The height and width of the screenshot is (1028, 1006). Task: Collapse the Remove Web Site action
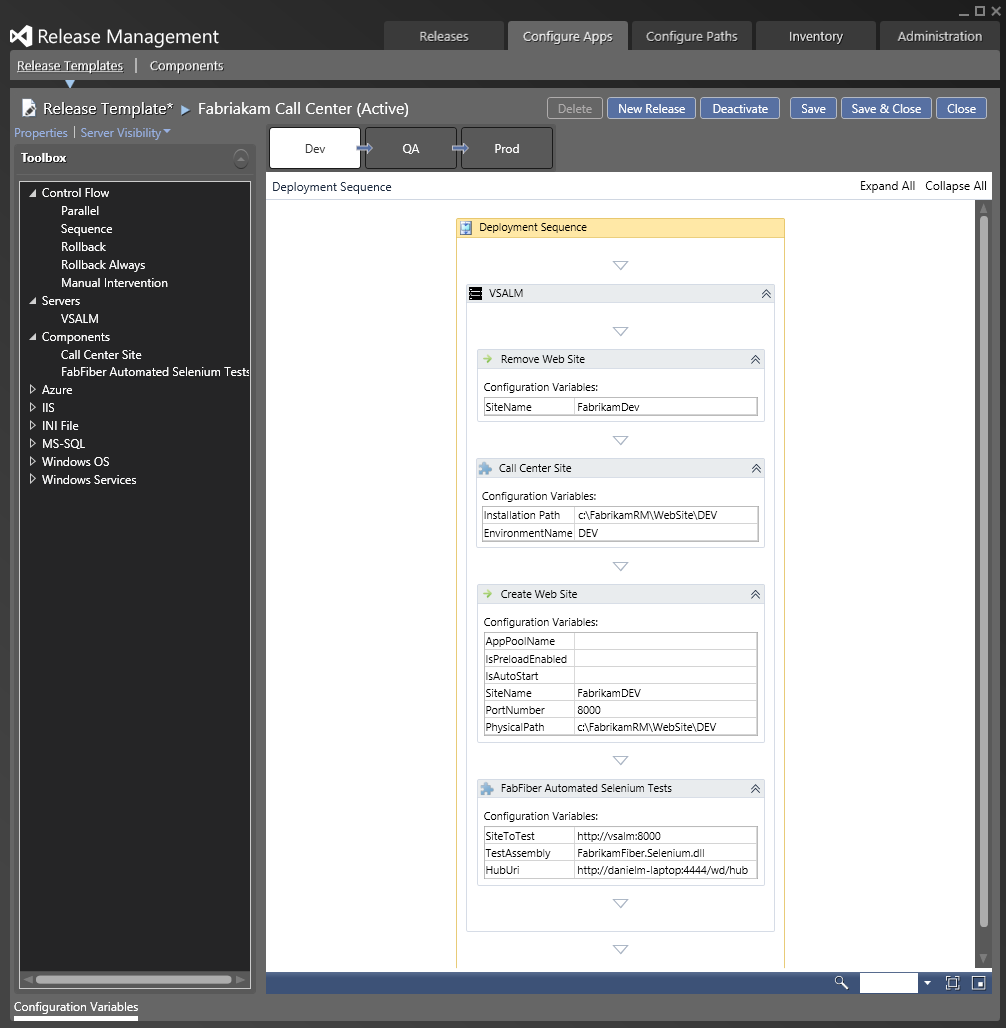[755, 359]
